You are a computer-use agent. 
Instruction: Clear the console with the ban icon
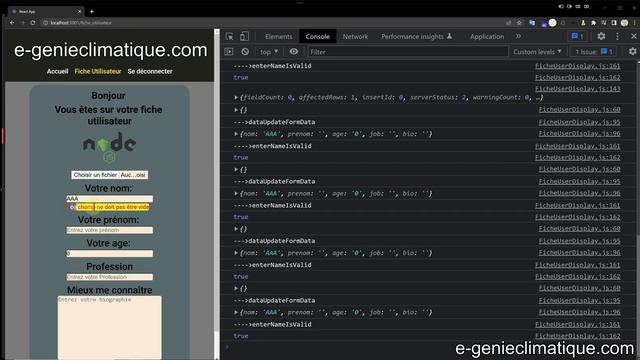[245, 52]
